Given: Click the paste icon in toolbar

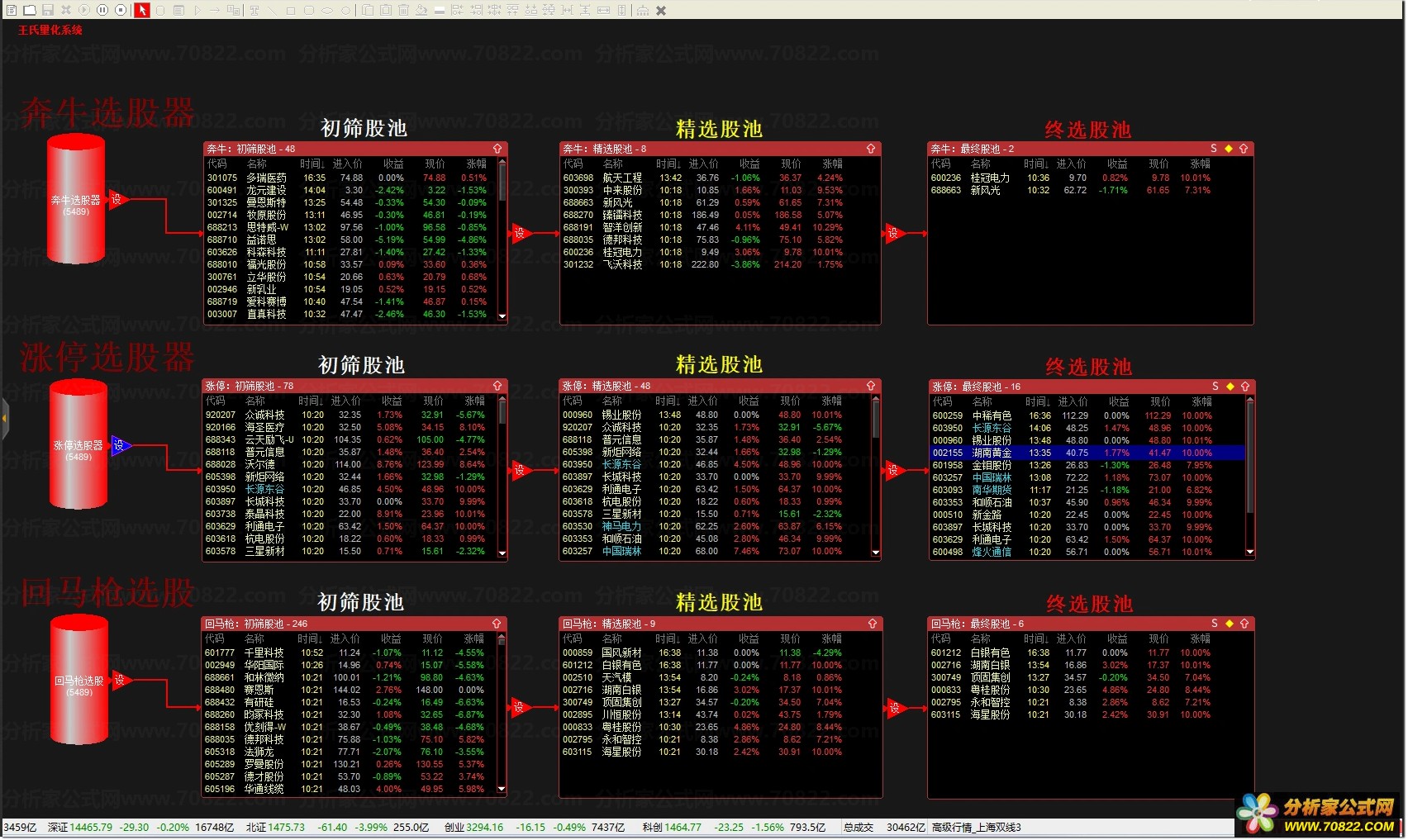Looking at the screenshot, I should click(386, 10).
